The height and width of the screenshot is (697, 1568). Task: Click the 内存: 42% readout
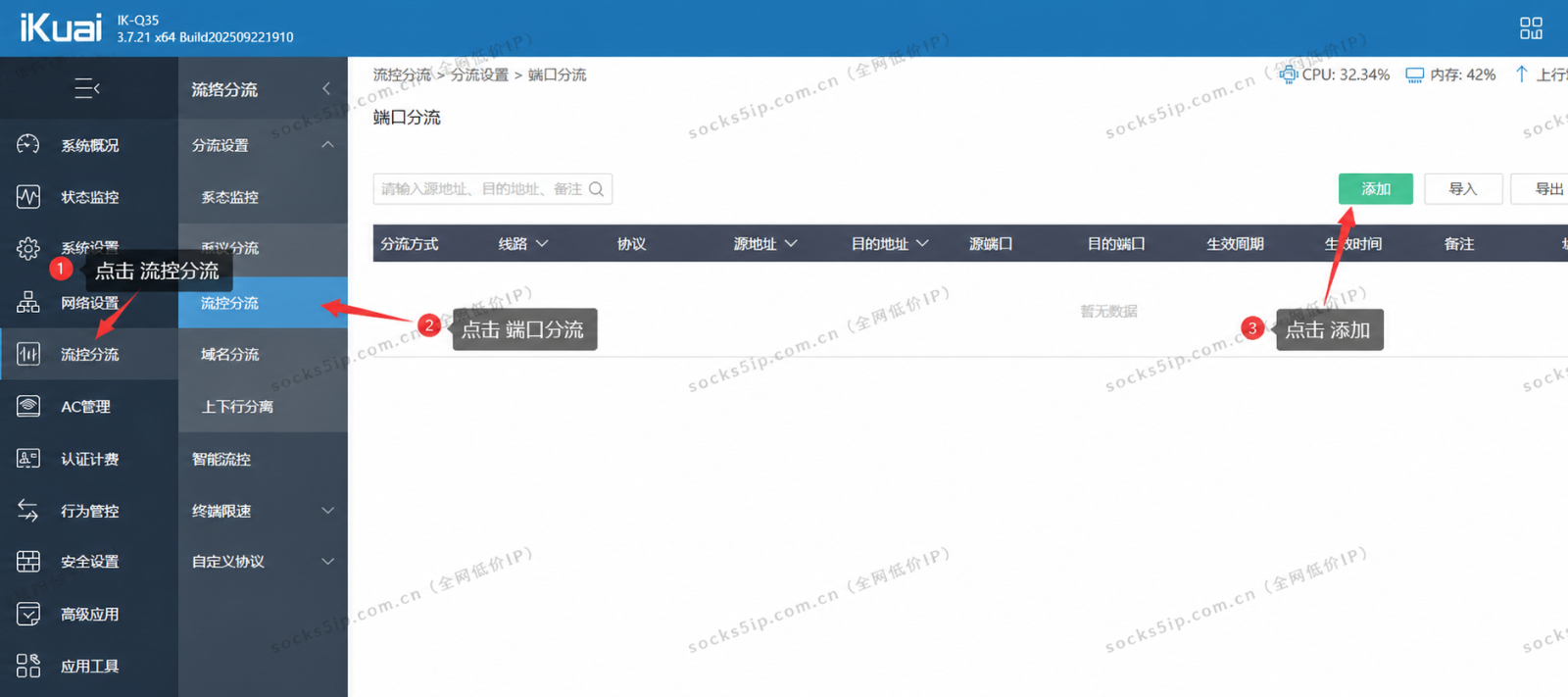click(1462, 75)
